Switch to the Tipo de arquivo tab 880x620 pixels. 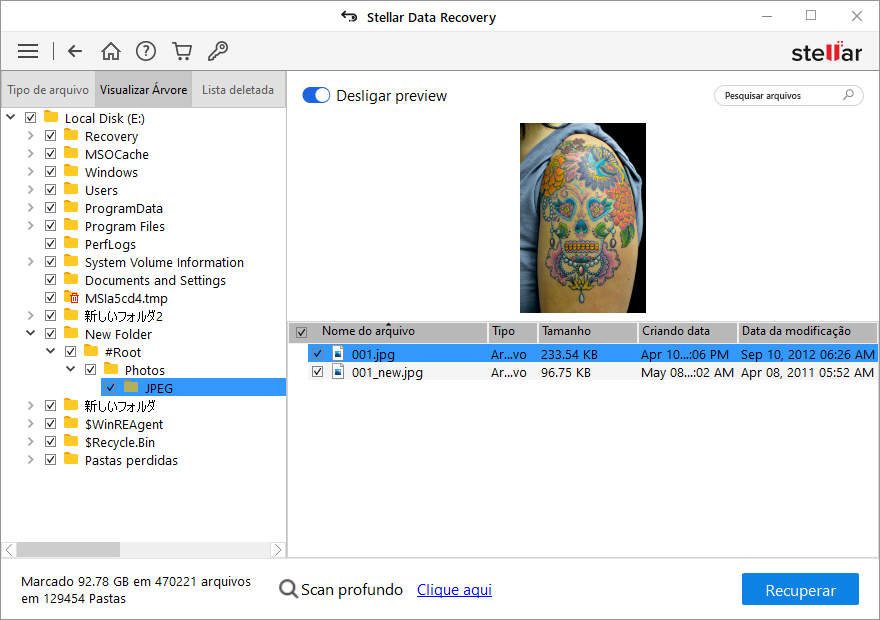pyautogui.click(x=48, y=90)
